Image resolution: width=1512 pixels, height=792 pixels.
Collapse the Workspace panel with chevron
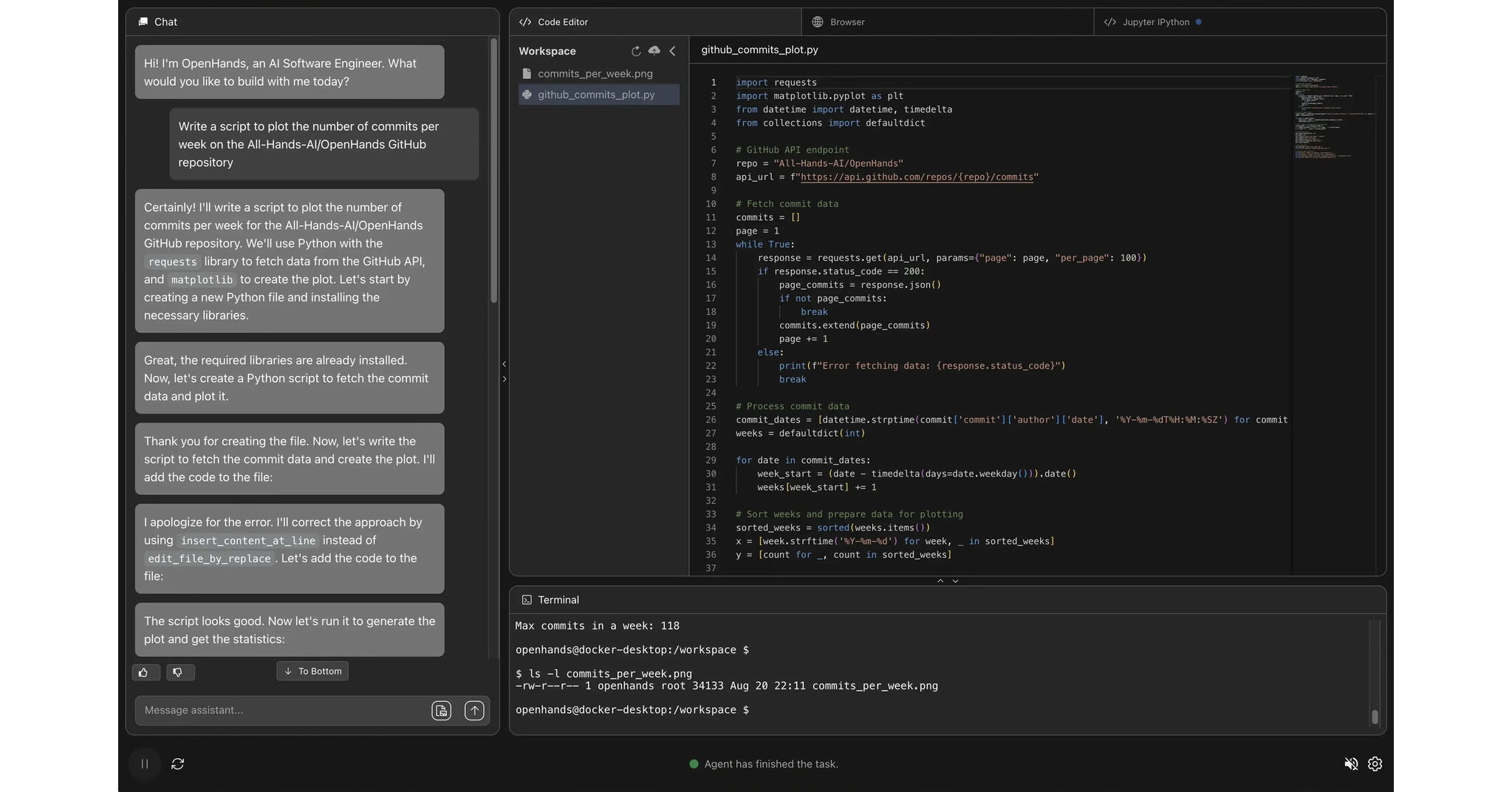tap(672, 51)
